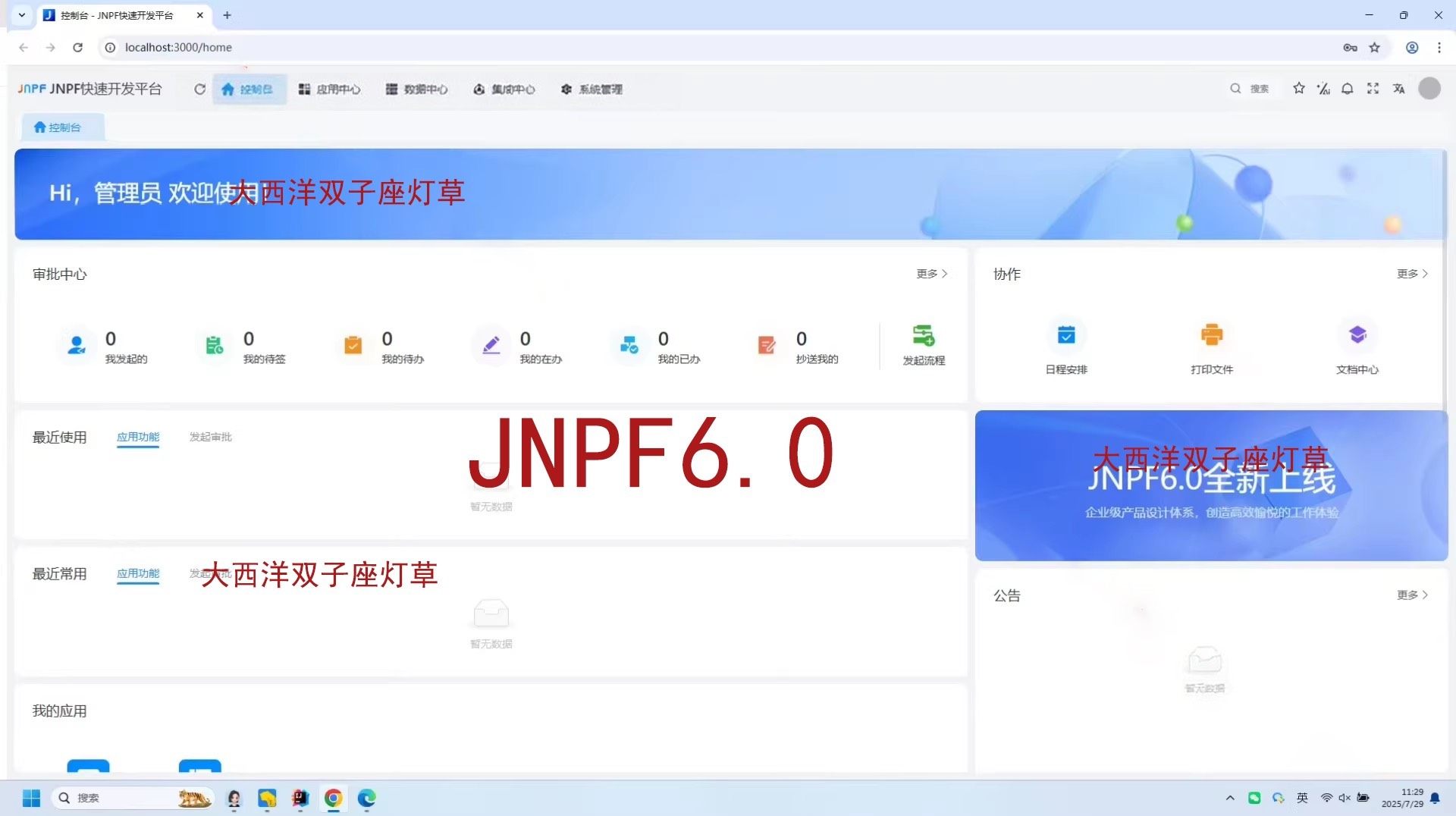The image size is (1456, 816).
Task: Open 我发起的 in the approval center
Action: point(104,347)
